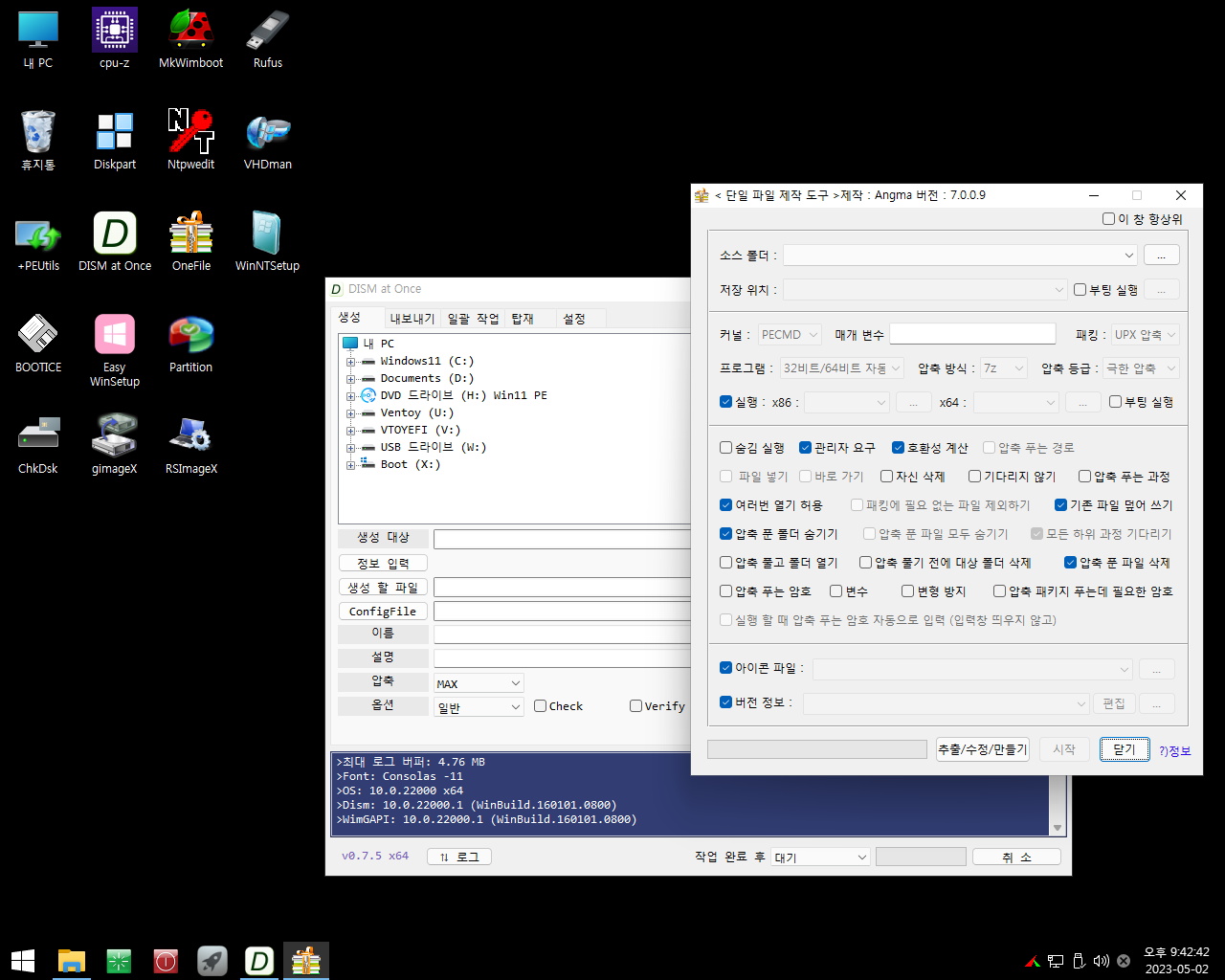Open the Ntpwedit desktop icon
Screen dimensions: 1225x980
[190, 140]
